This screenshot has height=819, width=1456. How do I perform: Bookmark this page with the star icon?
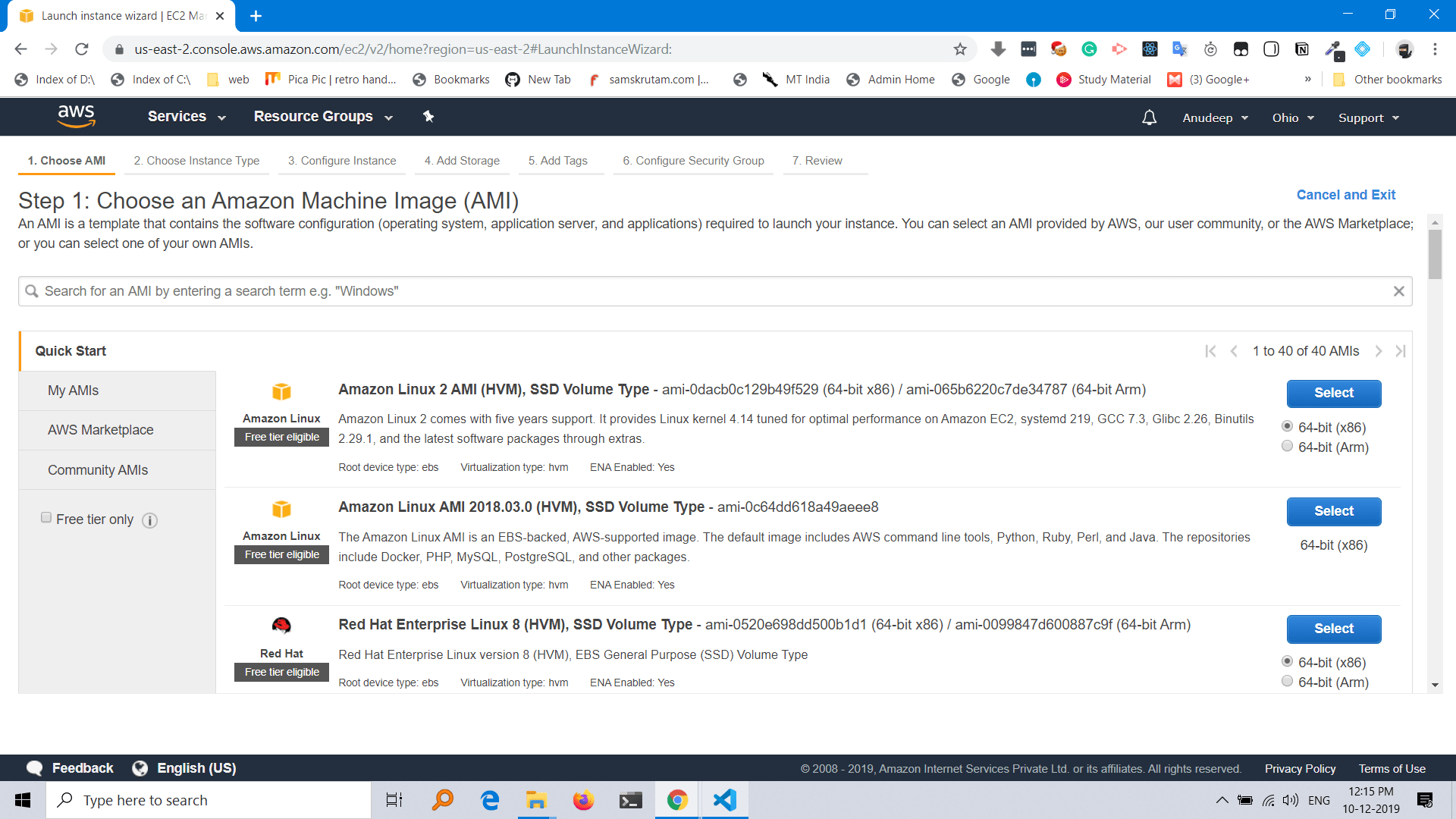pyautogui.click(x=960, y=49)
